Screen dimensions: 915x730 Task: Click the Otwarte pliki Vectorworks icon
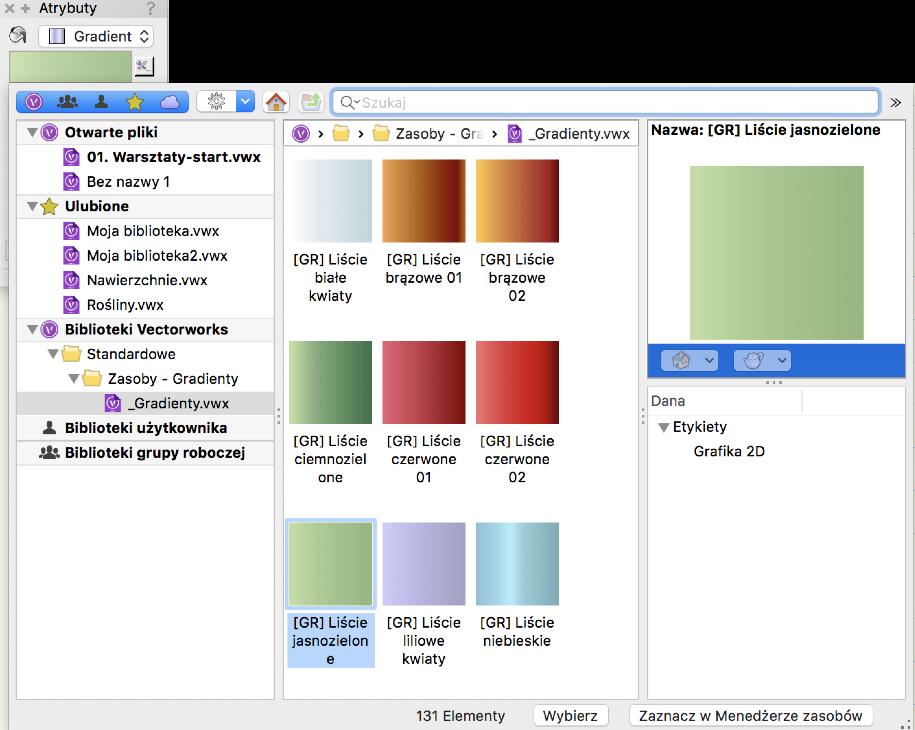point(50,132)
